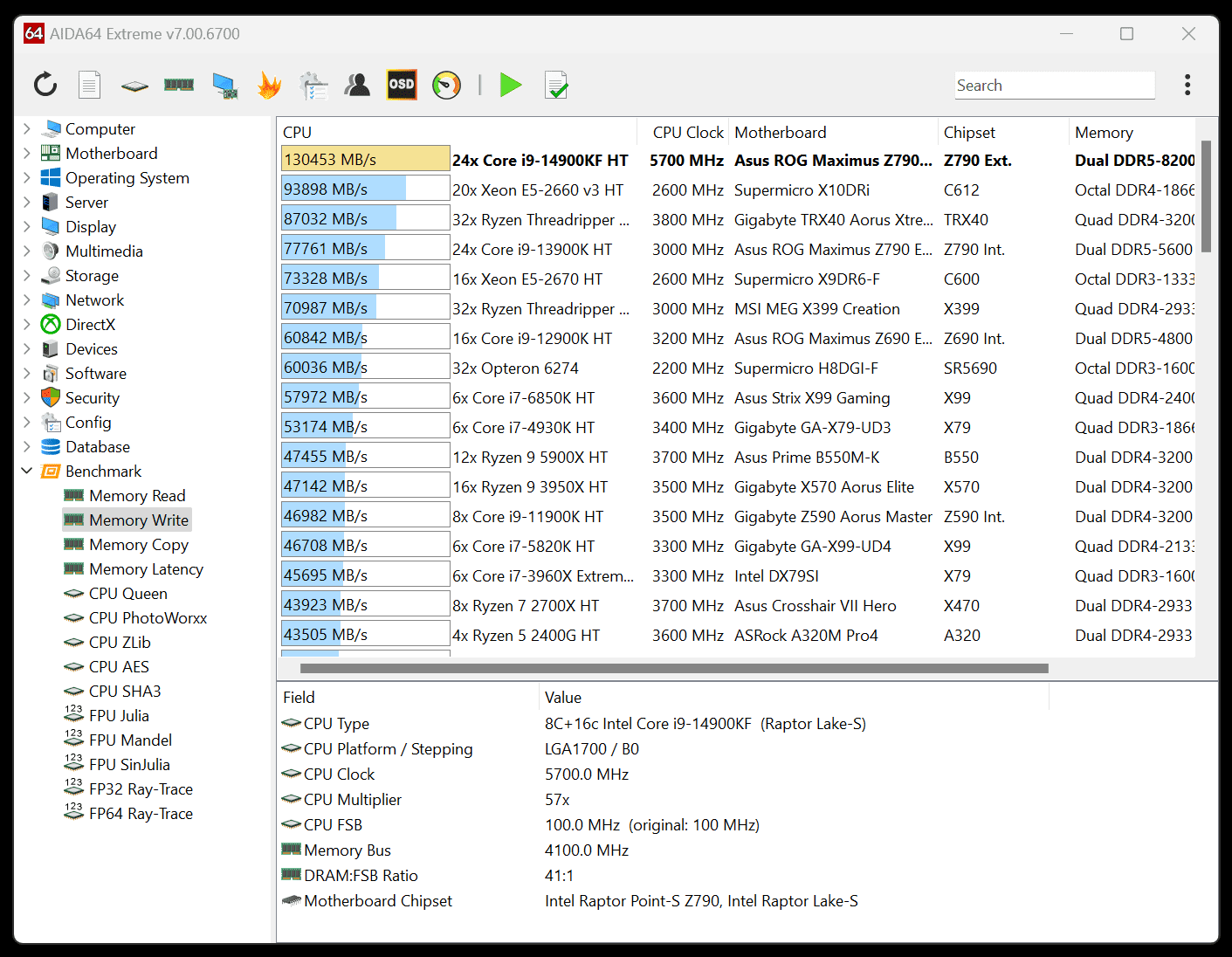This screenshot has height=957, width=1232.
Task: Expand the Server tree node
Action: (27, 202)
